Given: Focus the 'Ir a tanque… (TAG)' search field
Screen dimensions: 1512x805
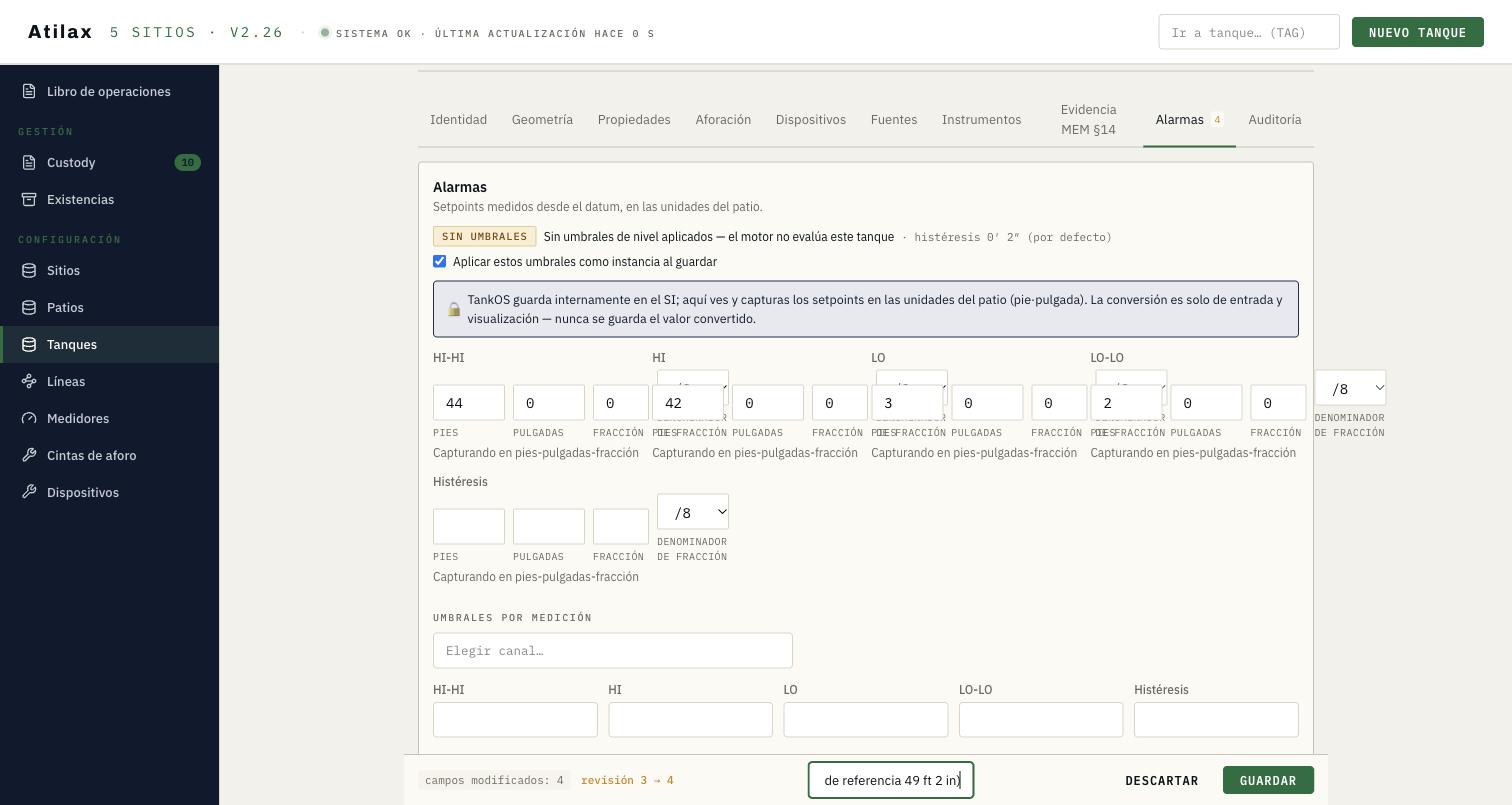Looking at the screenshot, I should pos(1248,32).
